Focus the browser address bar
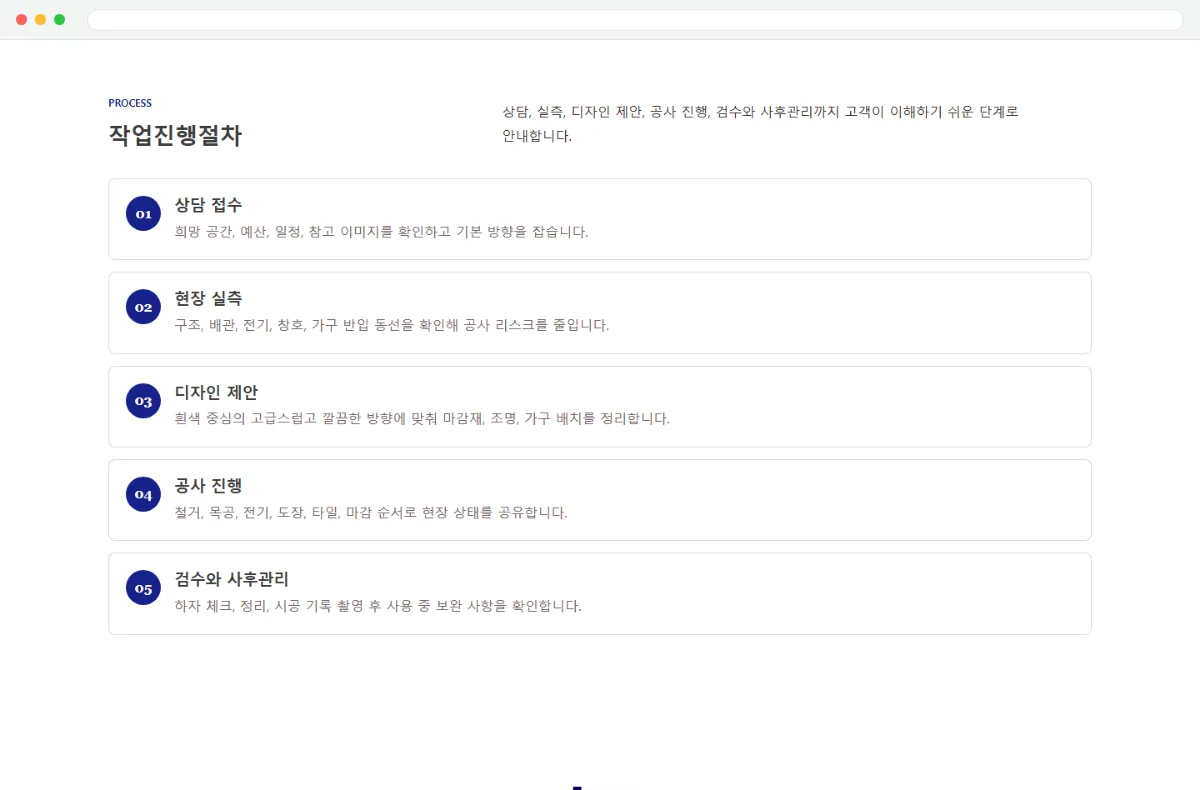 click(x=635, y=20)
